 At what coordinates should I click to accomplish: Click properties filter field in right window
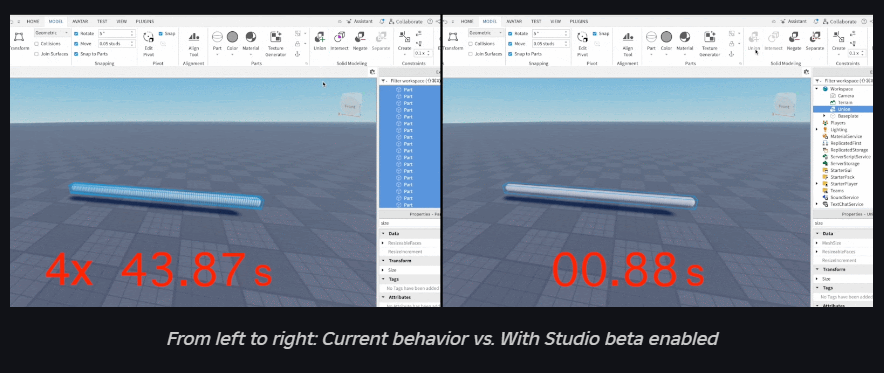point(842,224)
